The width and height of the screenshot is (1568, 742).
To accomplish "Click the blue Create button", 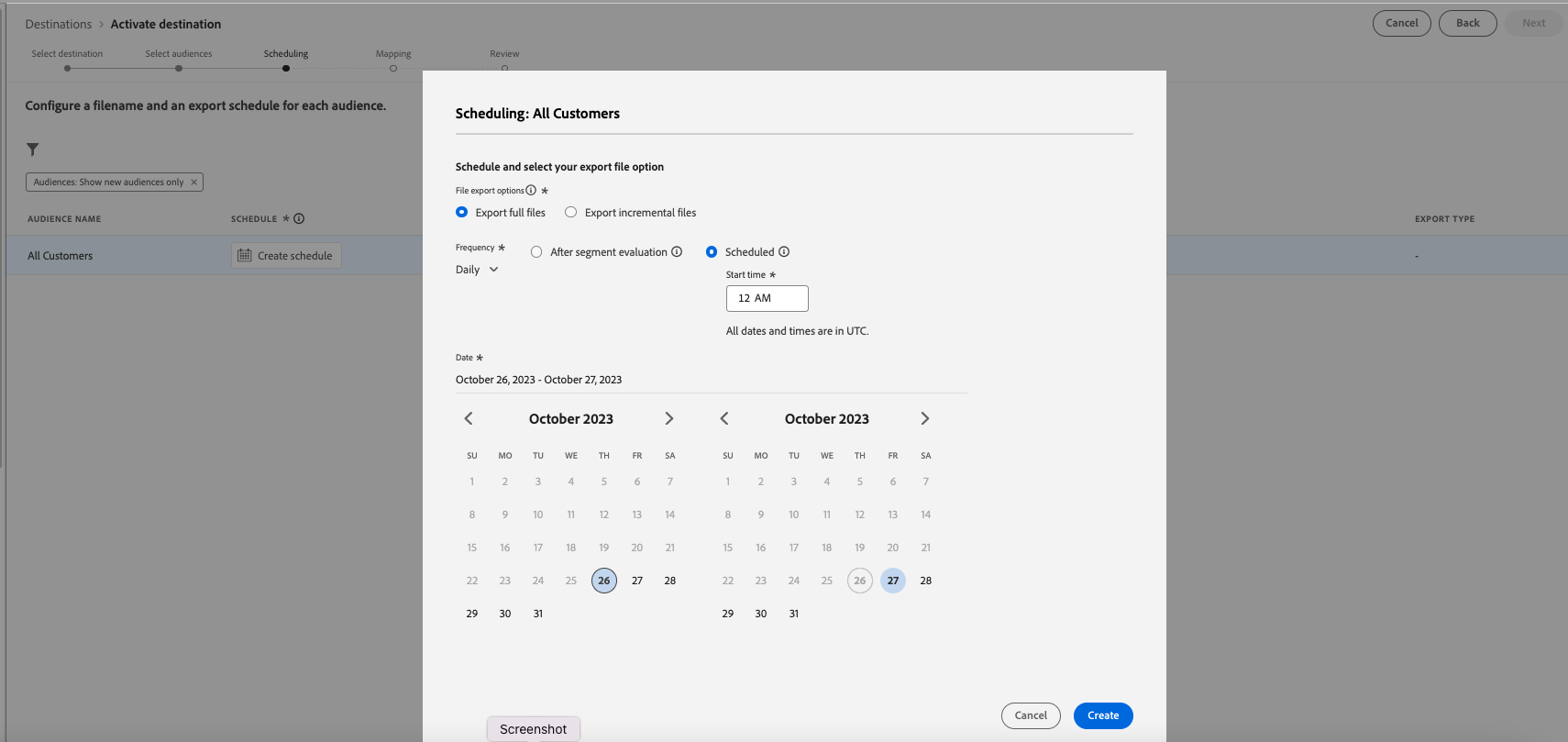I will 1103,715.
